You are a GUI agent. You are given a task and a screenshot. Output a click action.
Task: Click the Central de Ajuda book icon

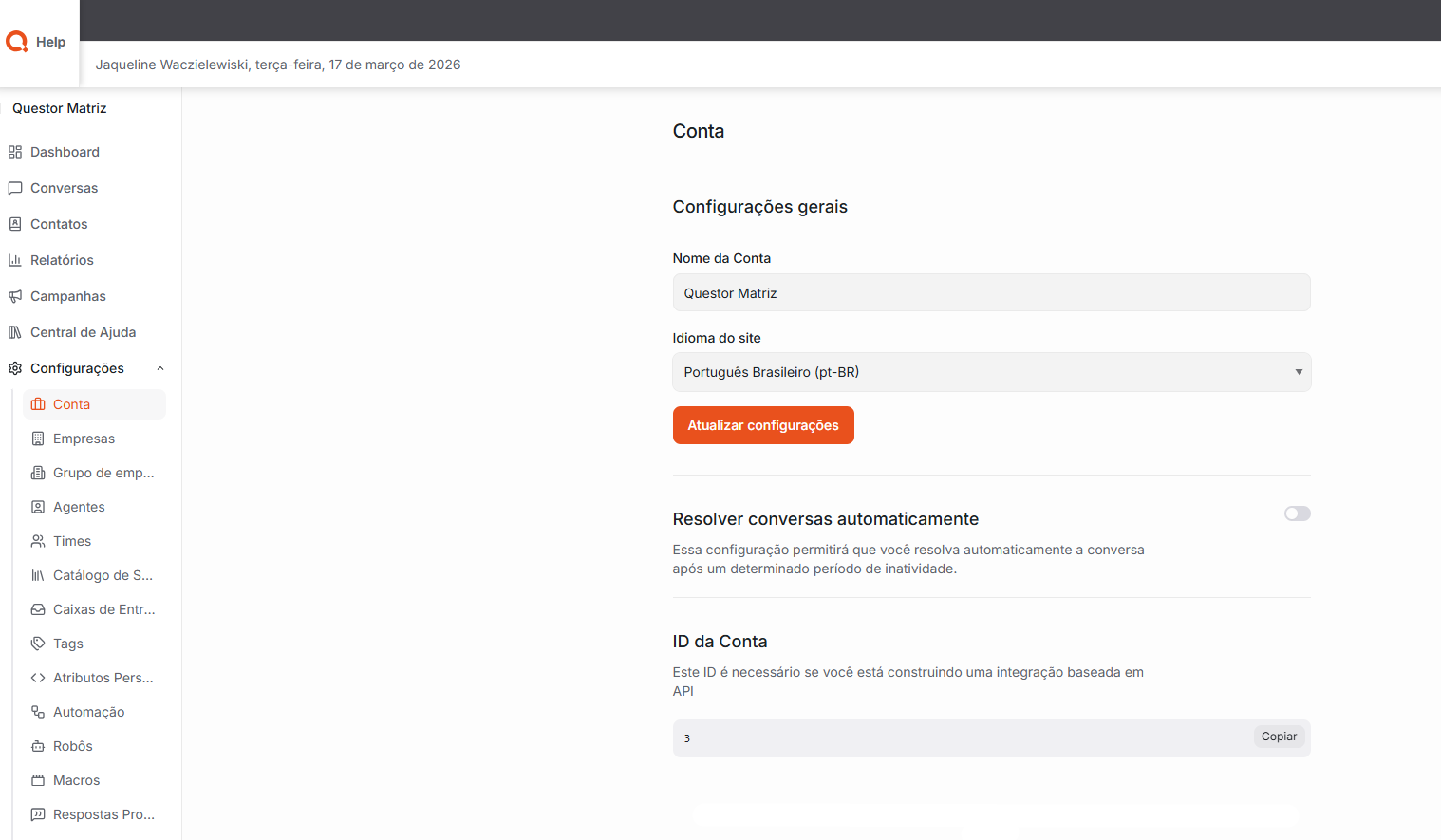[x=15, y=332]
